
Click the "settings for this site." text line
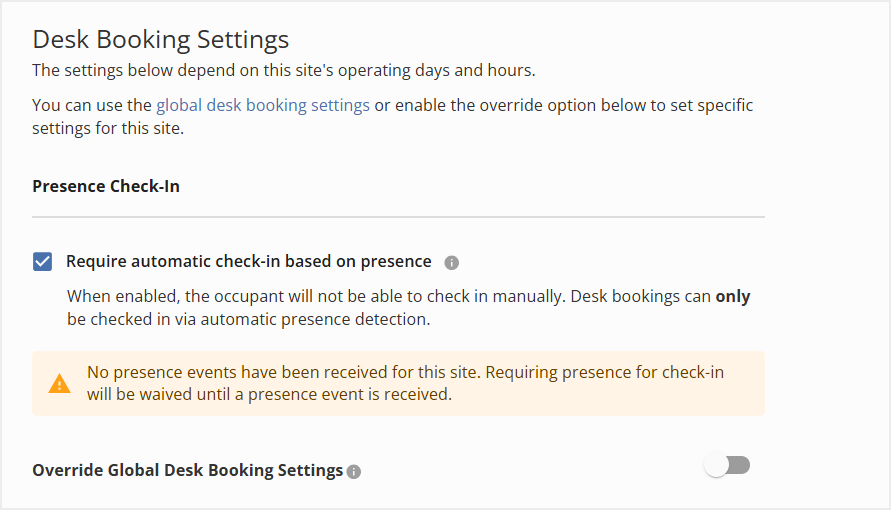pos(109,128)
